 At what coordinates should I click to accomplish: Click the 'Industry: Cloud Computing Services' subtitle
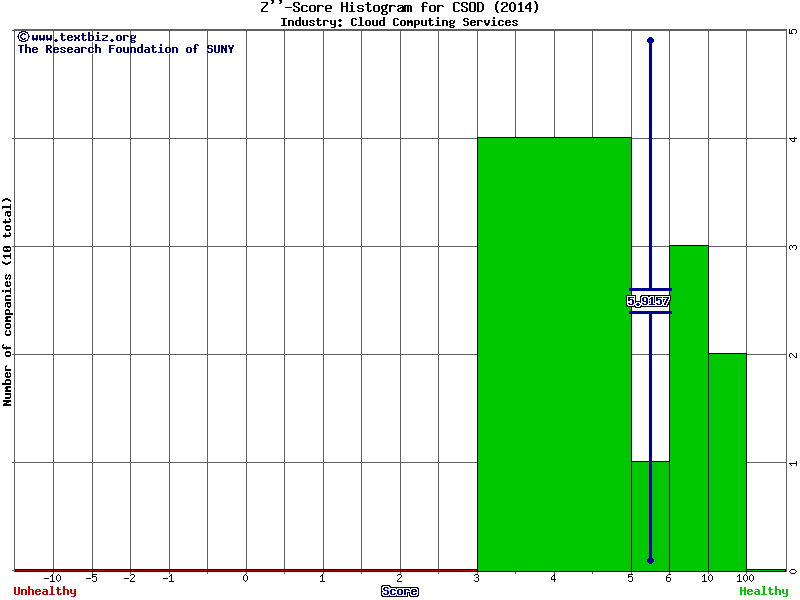point(399,22)
